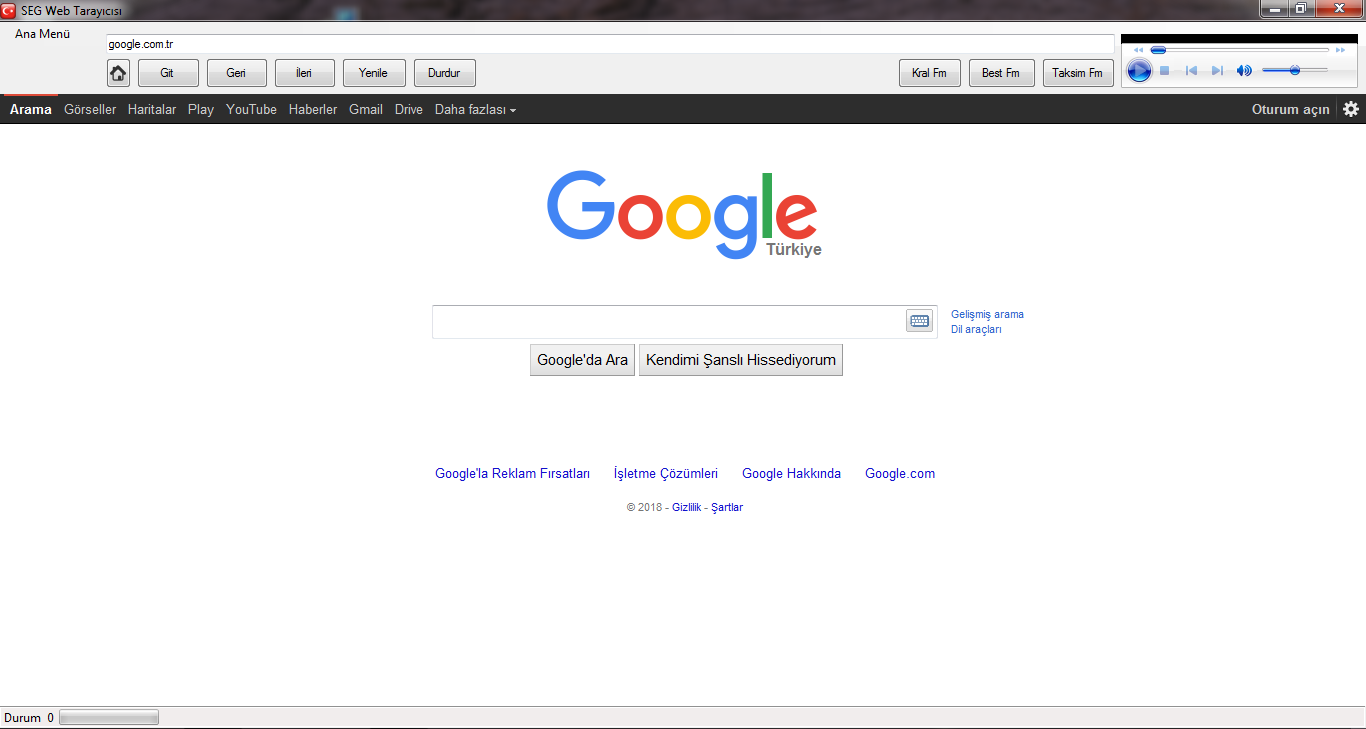Image resolution: width=1366 pixels, height=729 pixels.
Task: Skip to next track in media player
Action: coord(1217,71)
